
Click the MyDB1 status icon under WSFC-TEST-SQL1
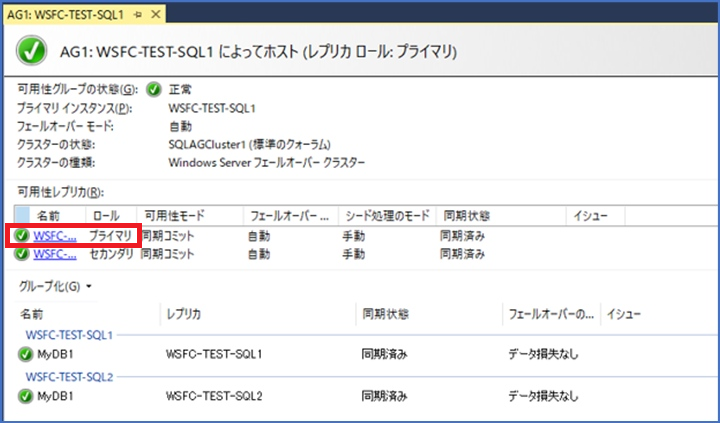25,354
